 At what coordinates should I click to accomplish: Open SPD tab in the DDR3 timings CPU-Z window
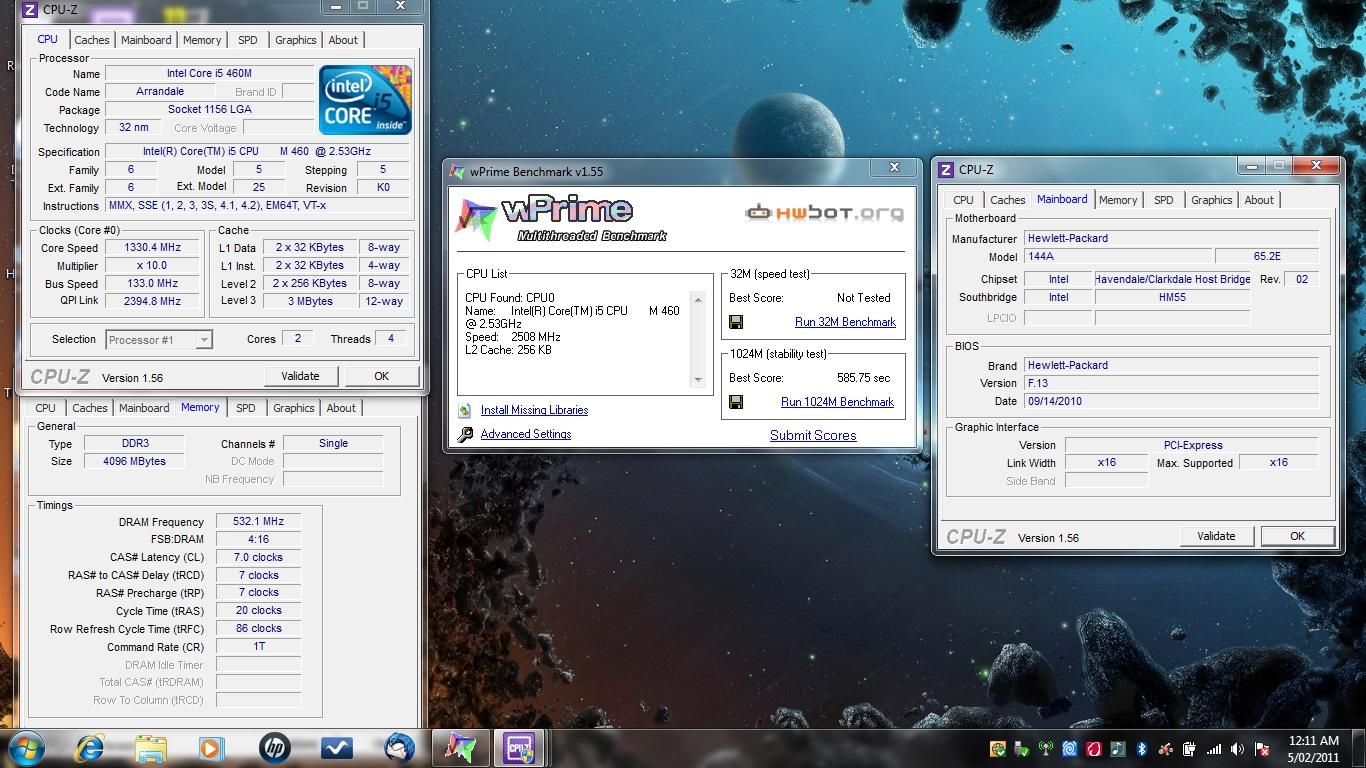coord(246,408)
